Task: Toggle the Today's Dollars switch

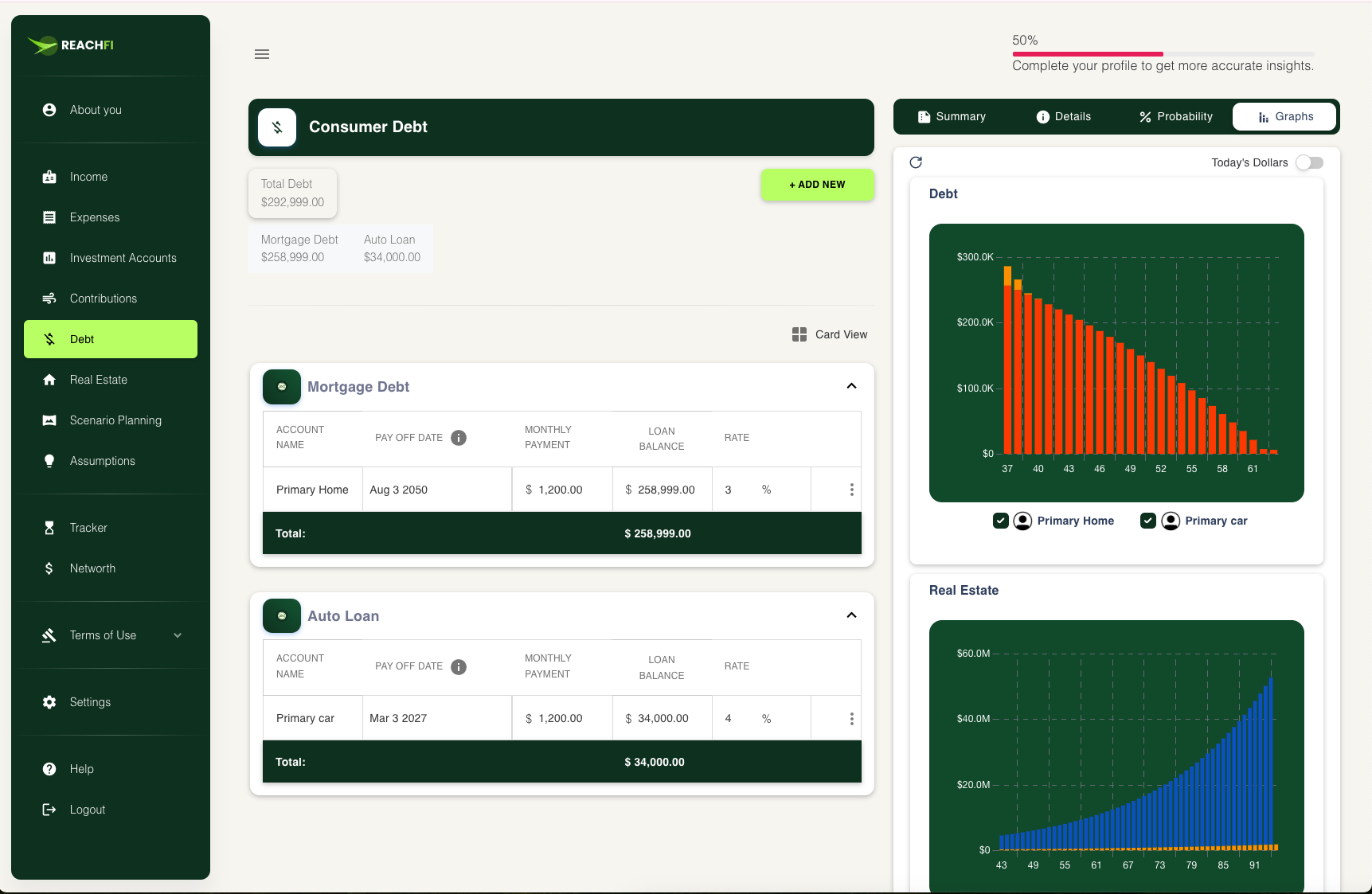Action: 1308,162
